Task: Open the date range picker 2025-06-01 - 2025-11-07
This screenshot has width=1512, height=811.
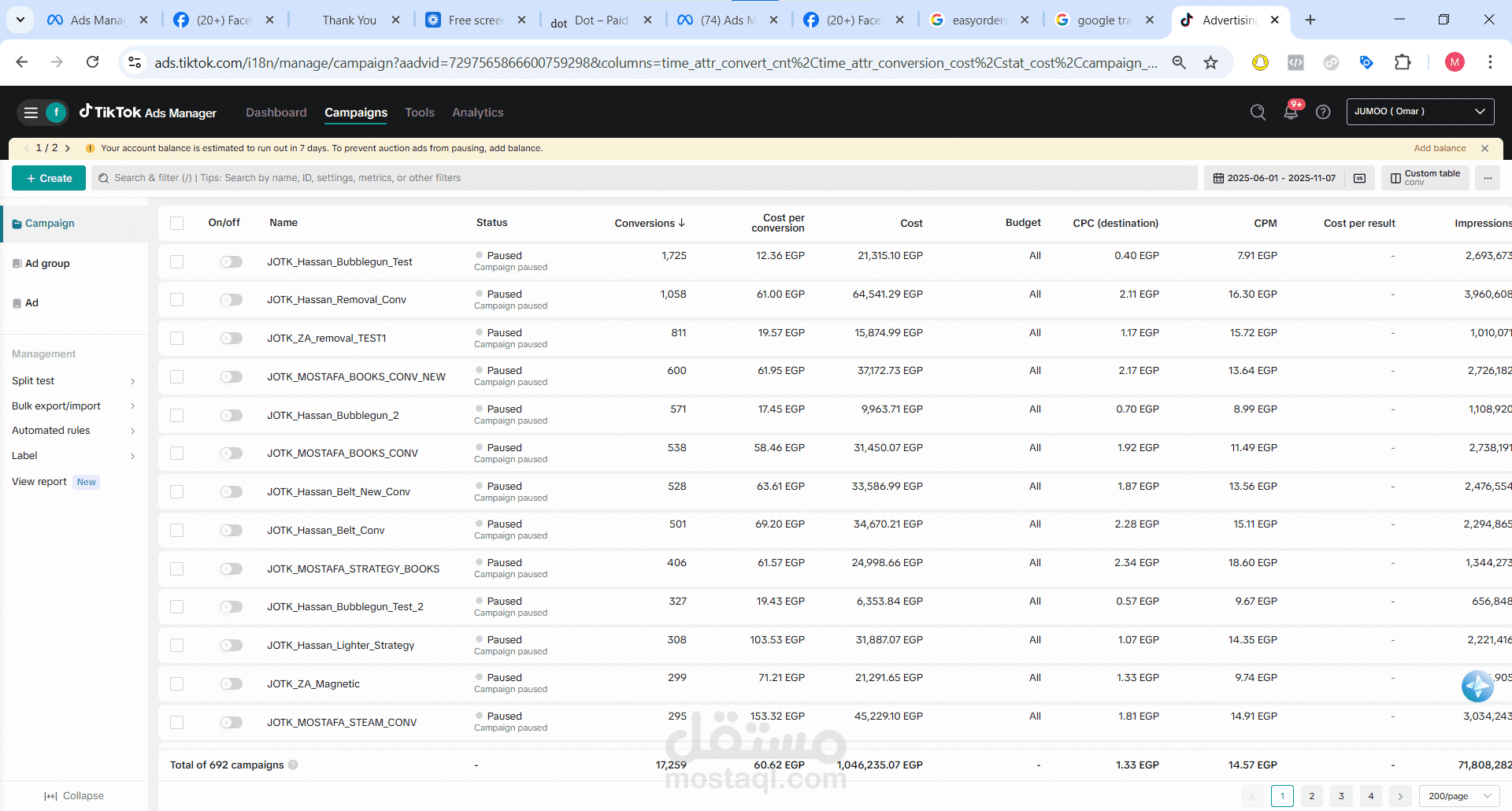Action: coord(1273,178)
